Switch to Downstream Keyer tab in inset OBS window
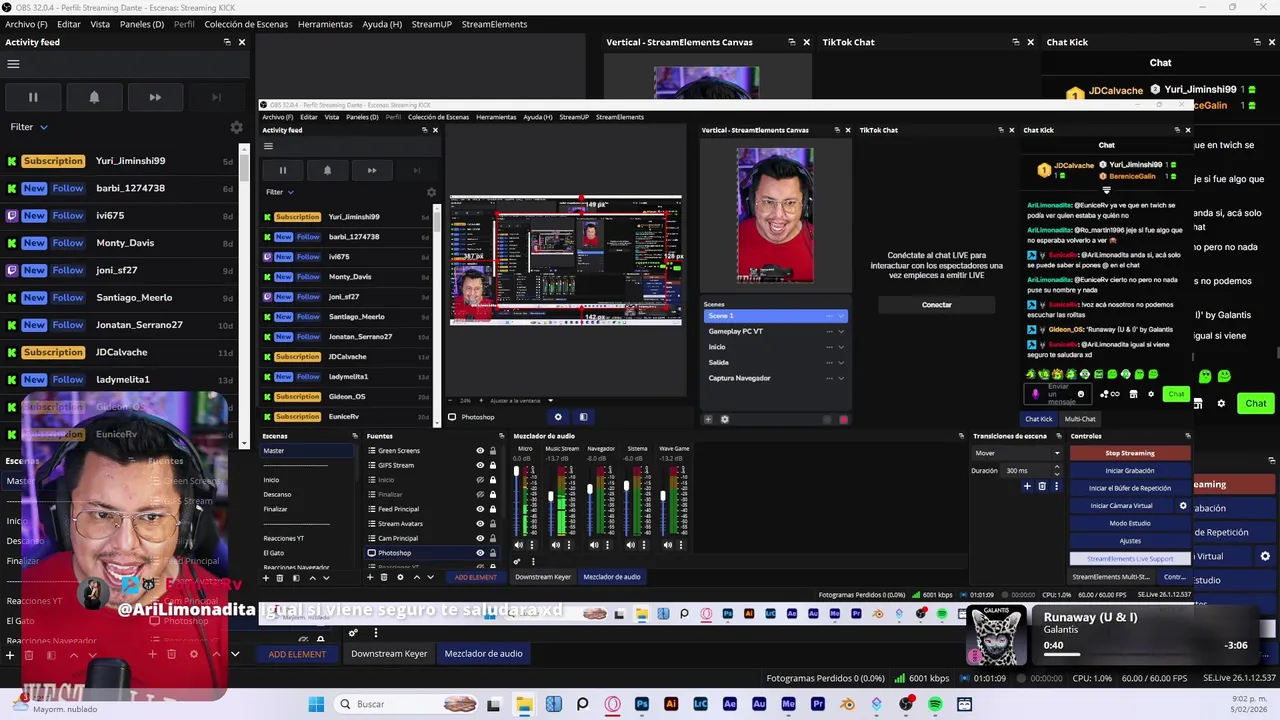This screenshot has height=720, width=1280. 543,577
